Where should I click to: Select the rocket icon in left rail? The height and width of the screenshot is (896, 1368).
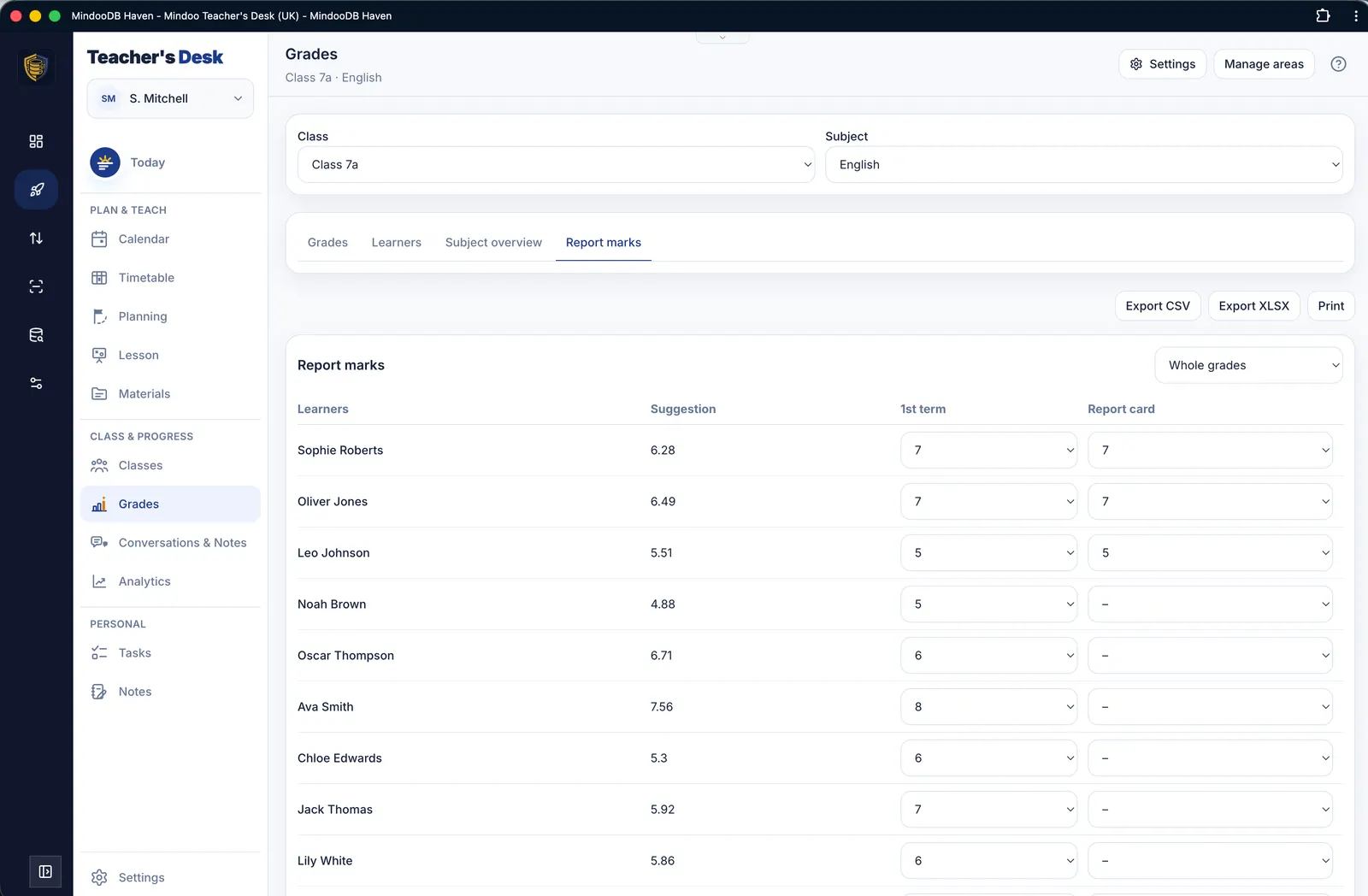click(x=36, y=190)
